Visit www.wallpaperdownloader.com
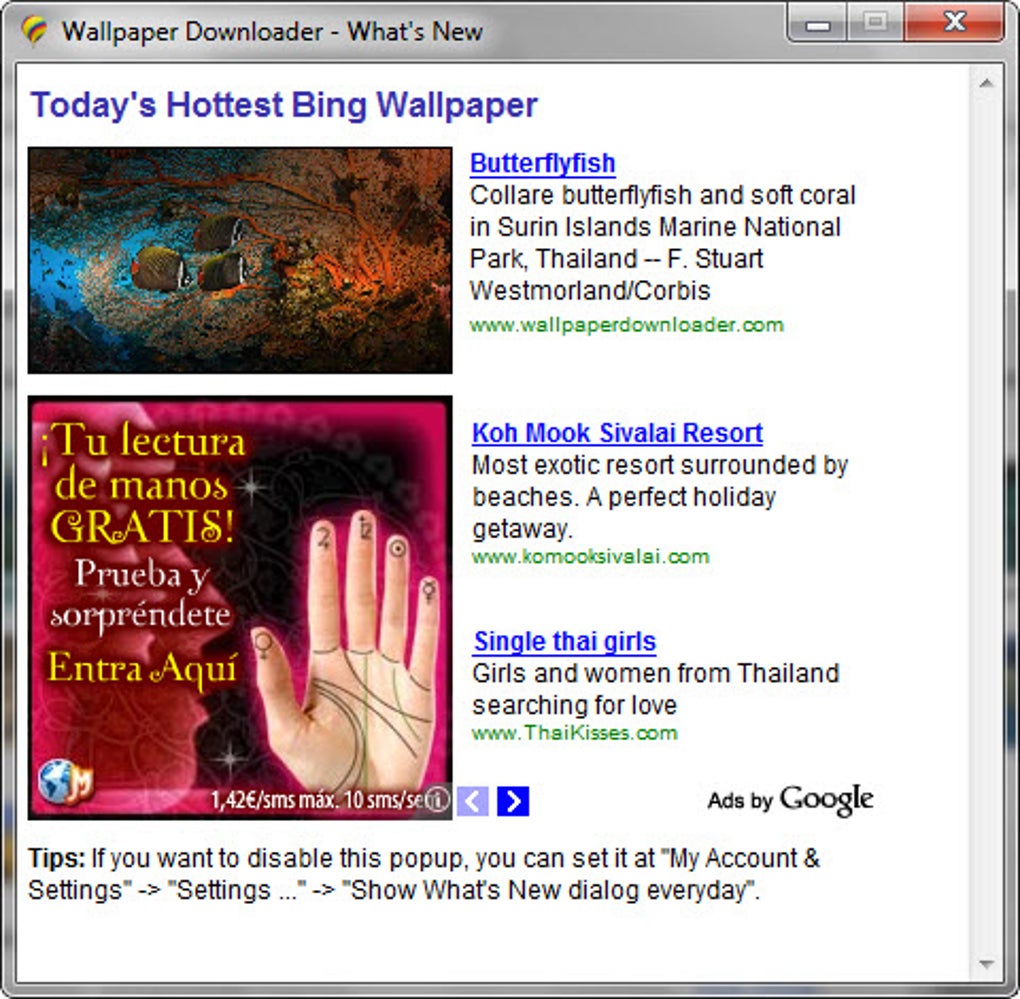 [x=626, y=325]
